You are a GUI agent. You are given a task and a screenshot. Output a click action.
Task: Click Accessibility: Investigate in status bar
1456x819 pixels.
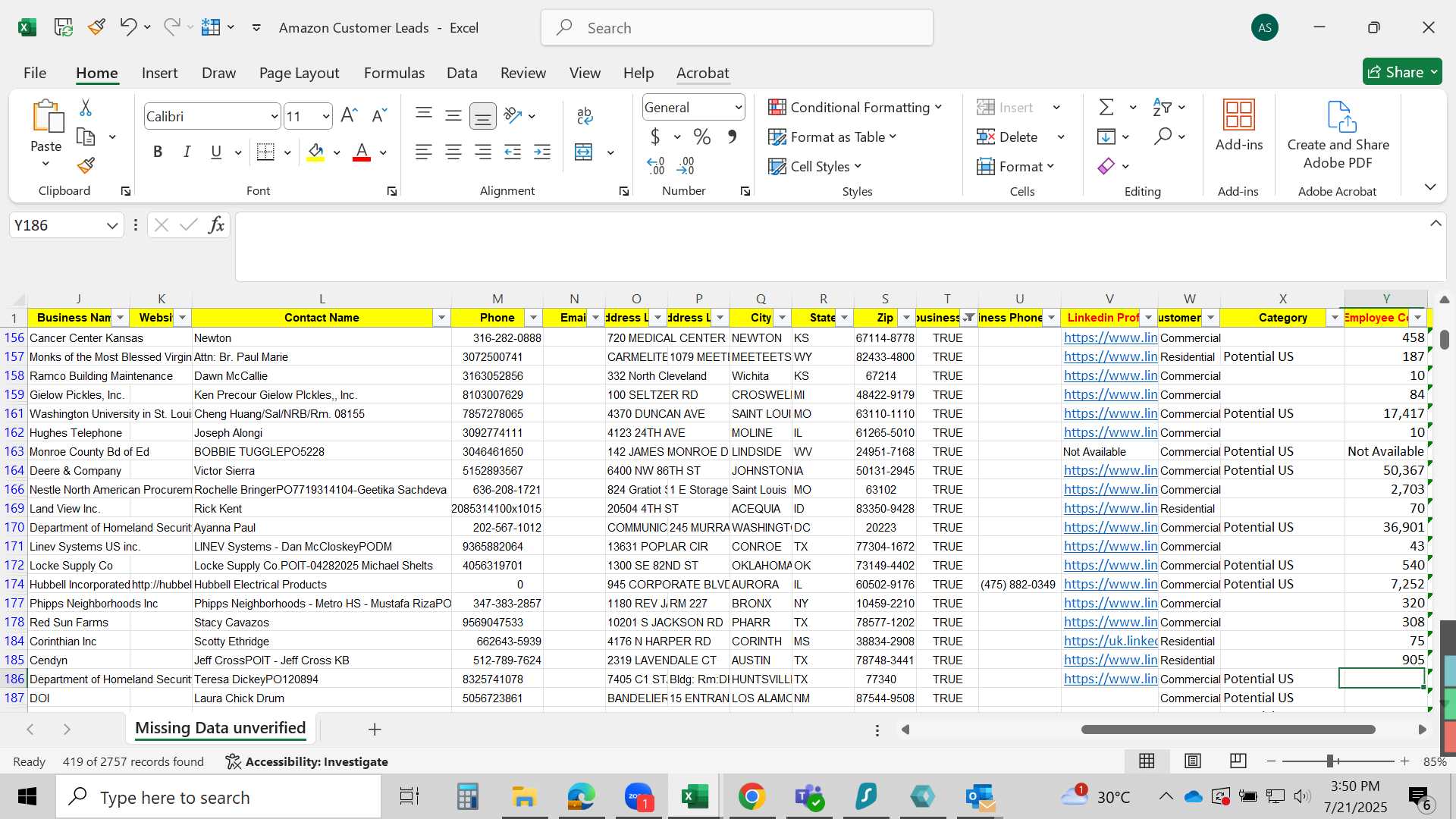tap(307, 761)
